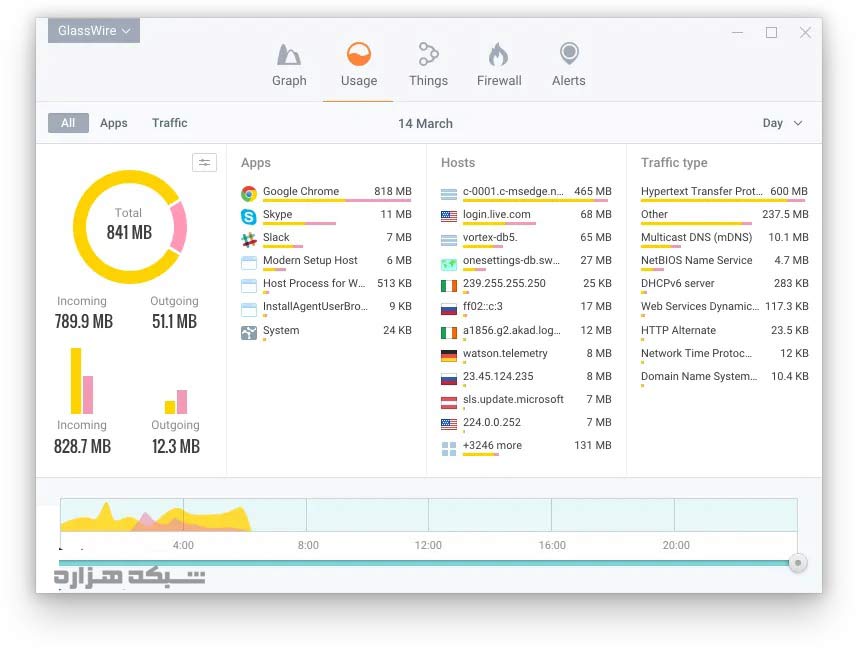Click the Other traffic type entry
The height and width of the screenshot is (649, 858).
click(x=654, y=215)
